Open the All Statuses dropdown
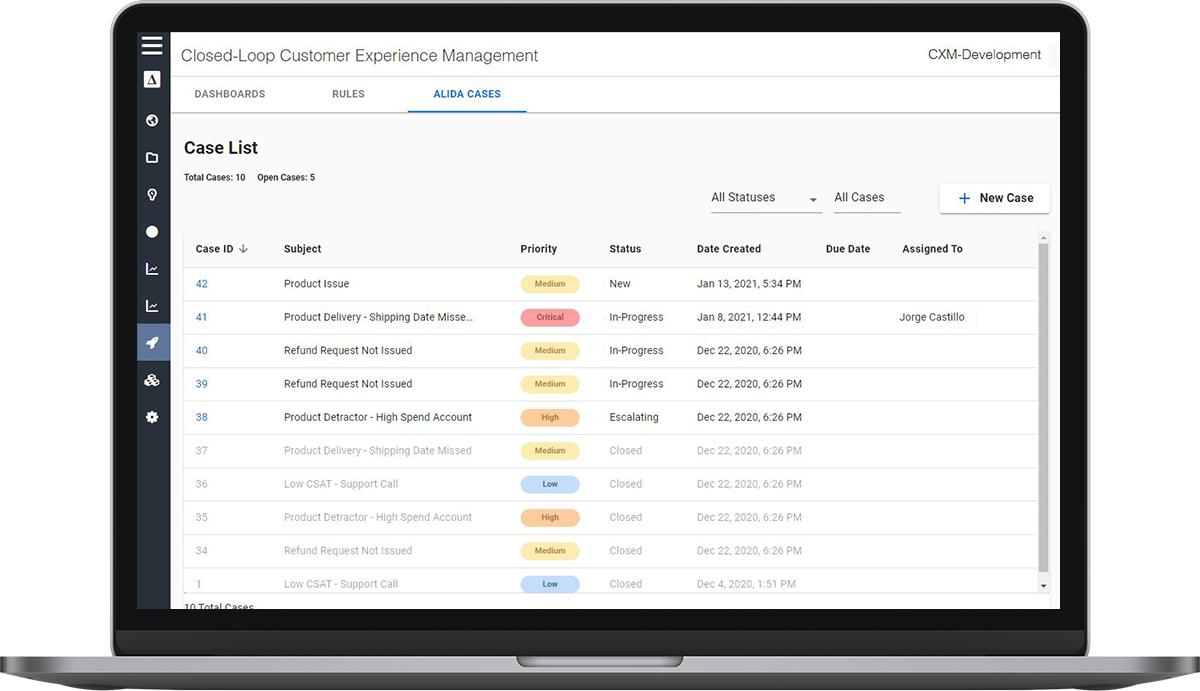This screenshot has height=691, width=1200. pyautogui.click(x=766, y=198)
